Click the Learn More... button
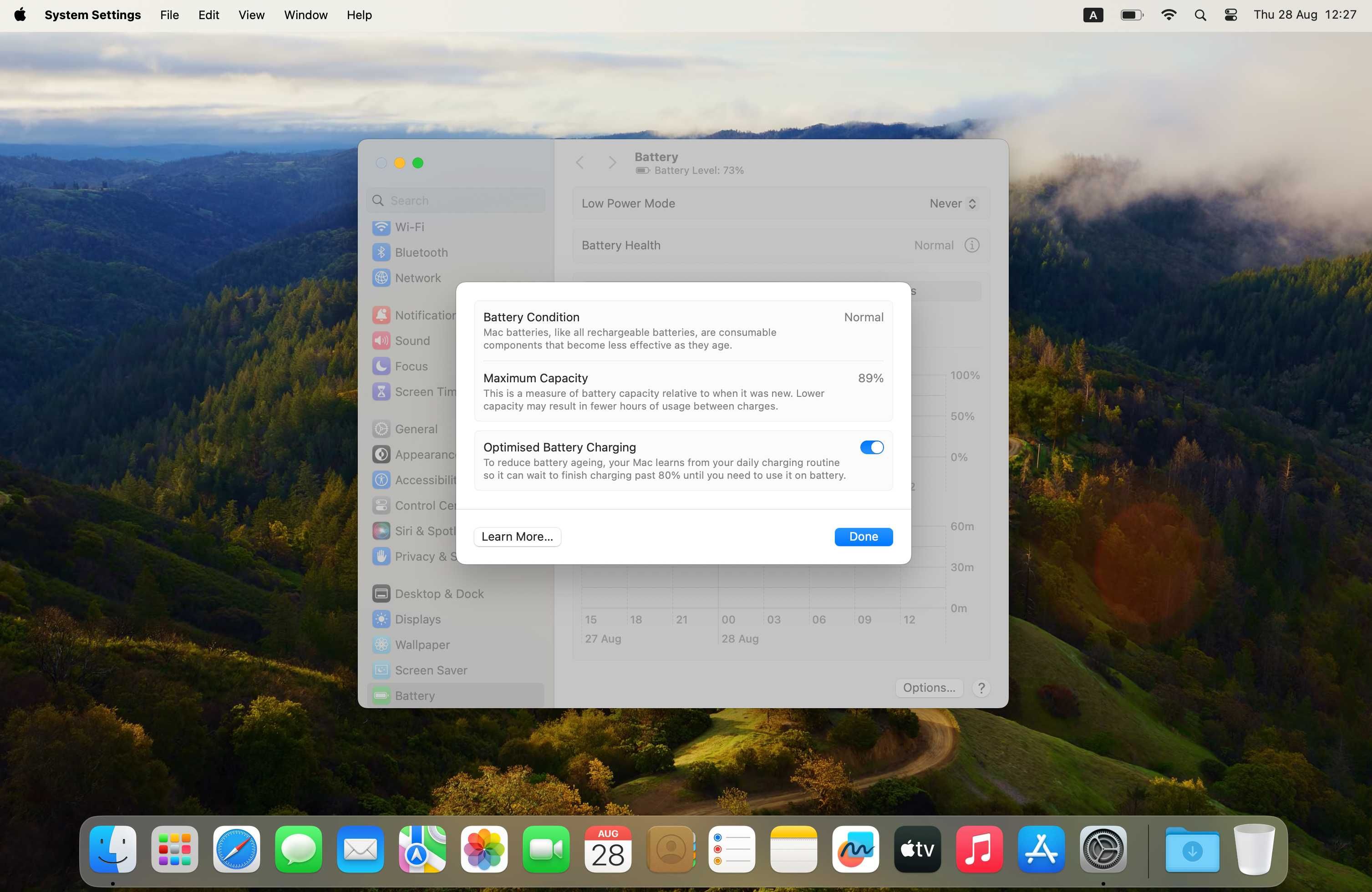Image resolution: width=1372 pixels, height=892 pixels. coord(517,537)
